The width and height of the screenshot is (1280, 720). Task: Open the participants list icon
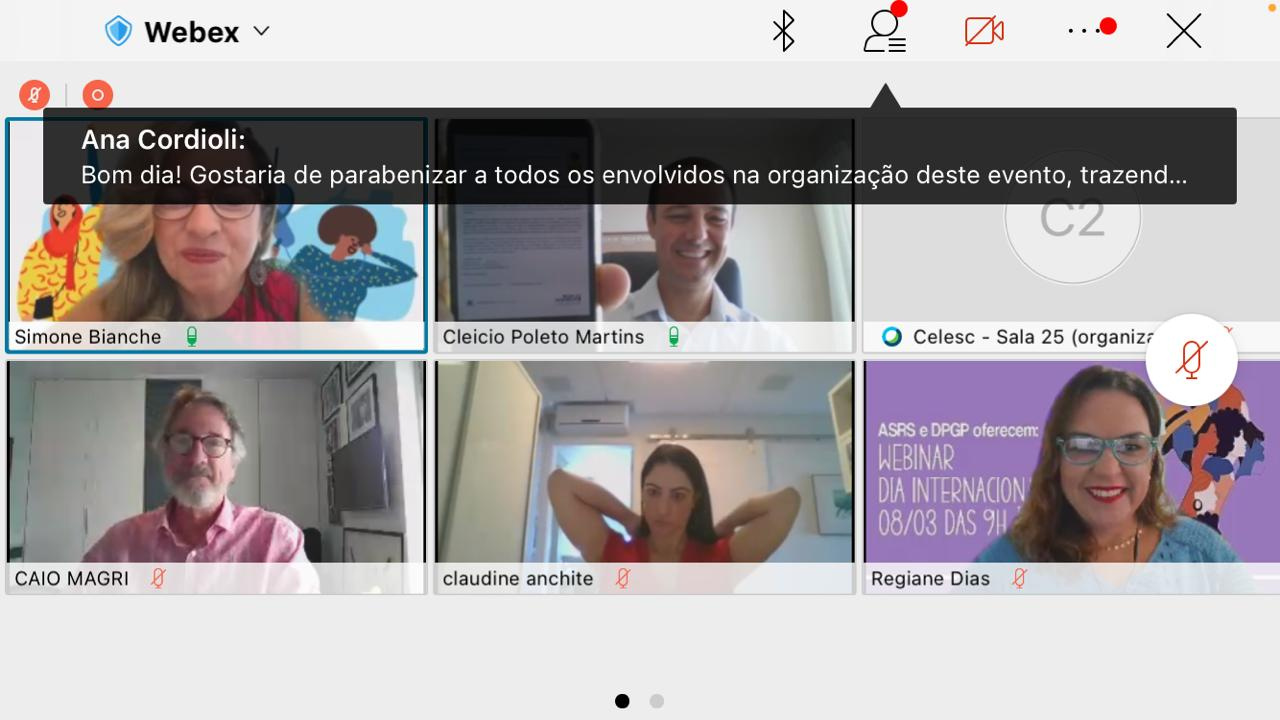[884, 31]
